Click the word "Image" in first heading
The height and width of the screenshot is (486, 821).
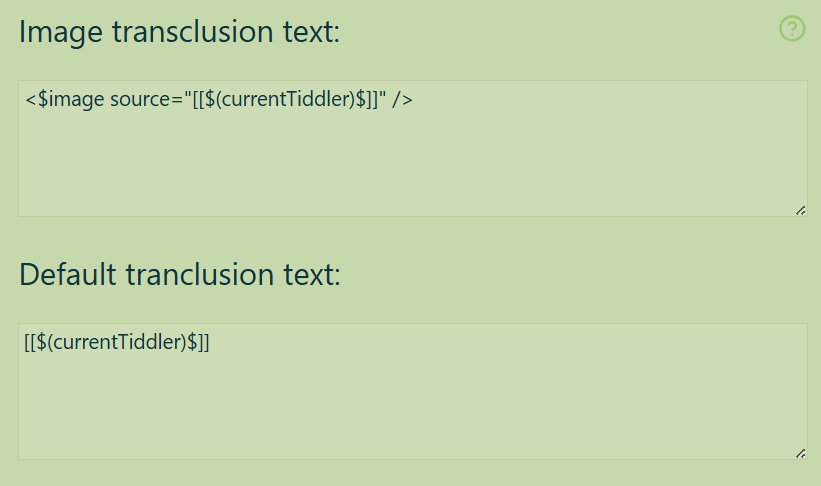tap(61, 32)
